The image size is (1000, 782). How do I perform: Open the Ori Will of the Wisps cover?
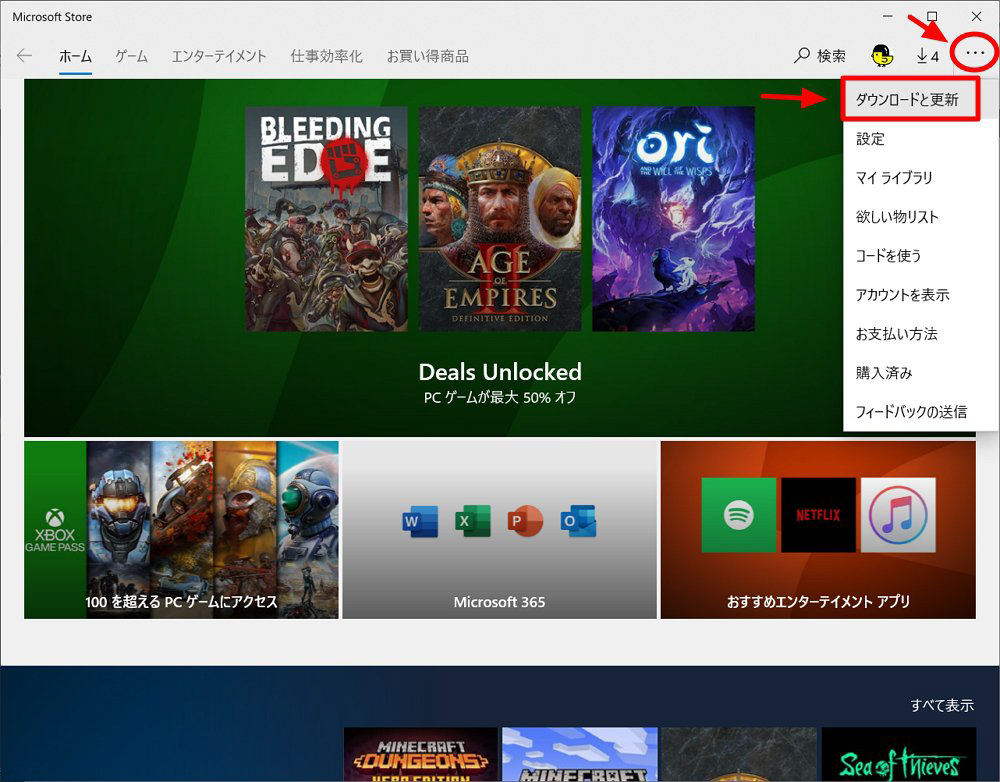[x=673, y=219]
